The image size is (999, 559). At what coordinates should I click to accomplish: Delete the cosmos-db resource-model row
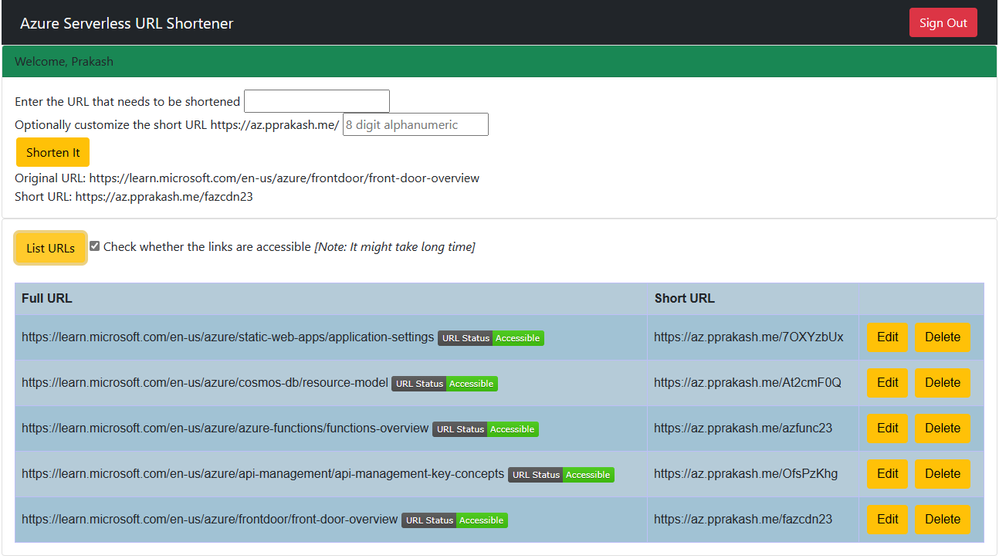point(942,382)
